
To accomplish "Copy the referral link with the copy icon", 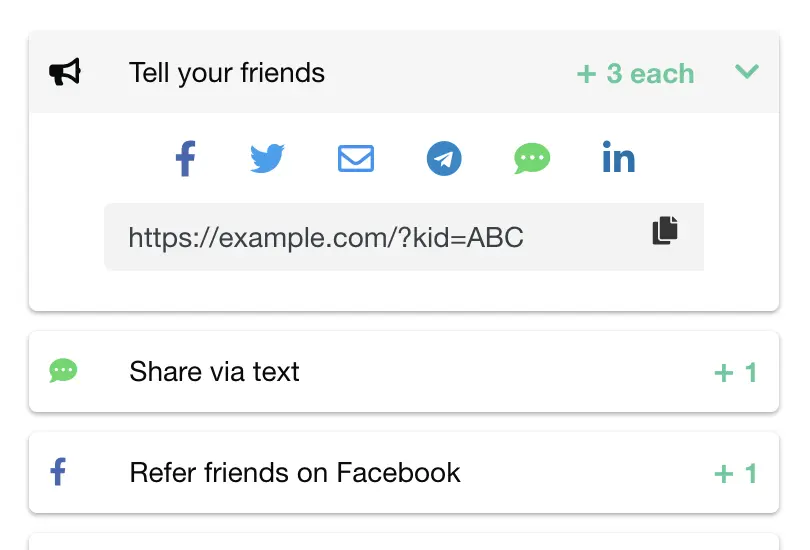I will coord(666,230).
